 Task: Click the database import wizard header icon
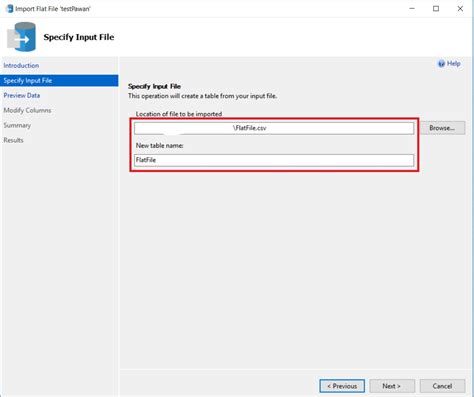(x=21, y=37)
